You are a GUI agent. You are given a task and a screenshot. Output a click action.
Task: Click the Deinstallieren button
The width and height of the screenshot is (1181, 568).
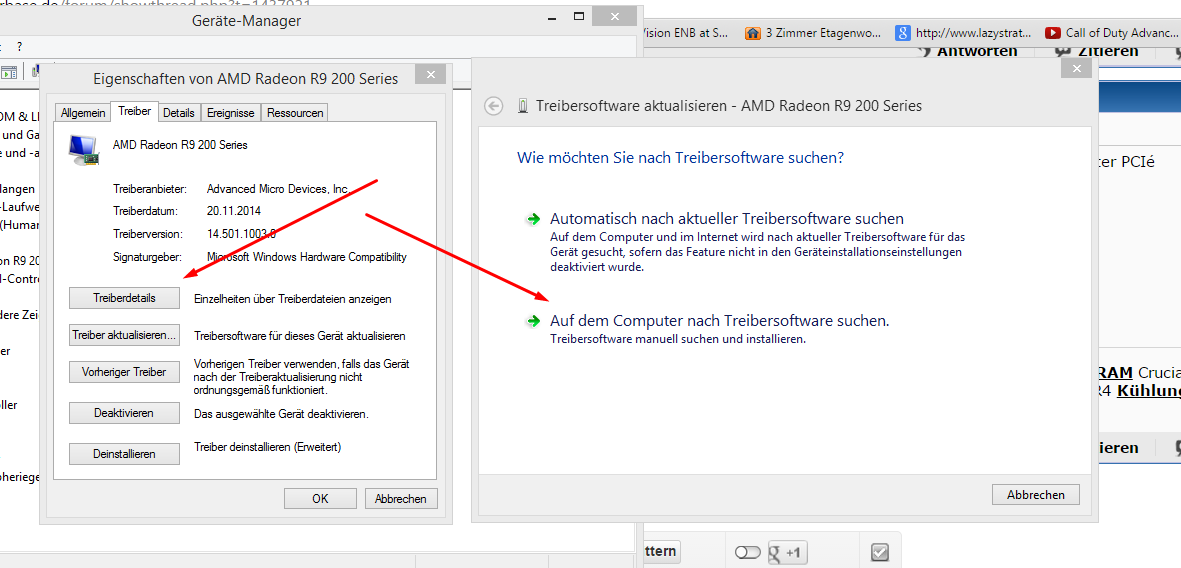pyautogui.click(x=124, y=453)
